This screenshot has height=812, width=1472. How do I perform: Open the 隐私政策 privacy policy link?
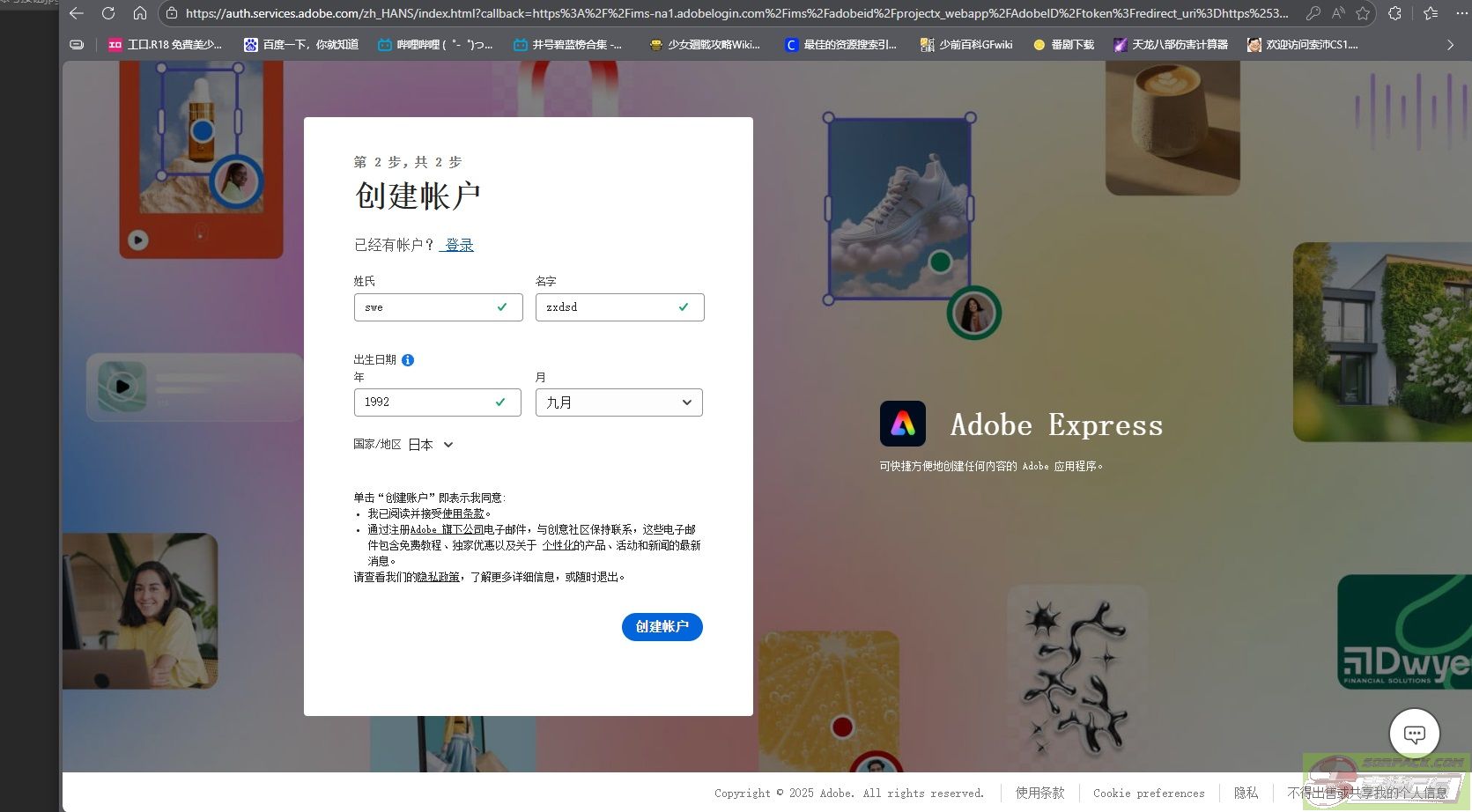point(438,577)
